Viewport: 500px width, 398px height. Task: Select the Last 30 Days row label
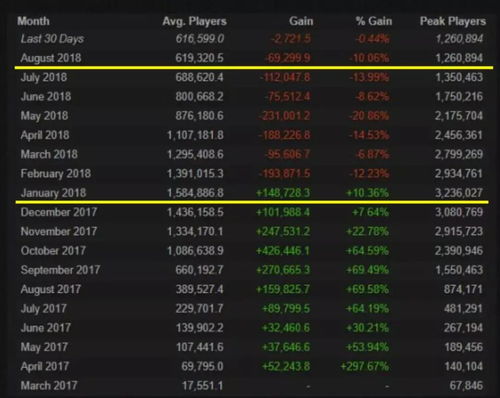[x=52, y=39]
